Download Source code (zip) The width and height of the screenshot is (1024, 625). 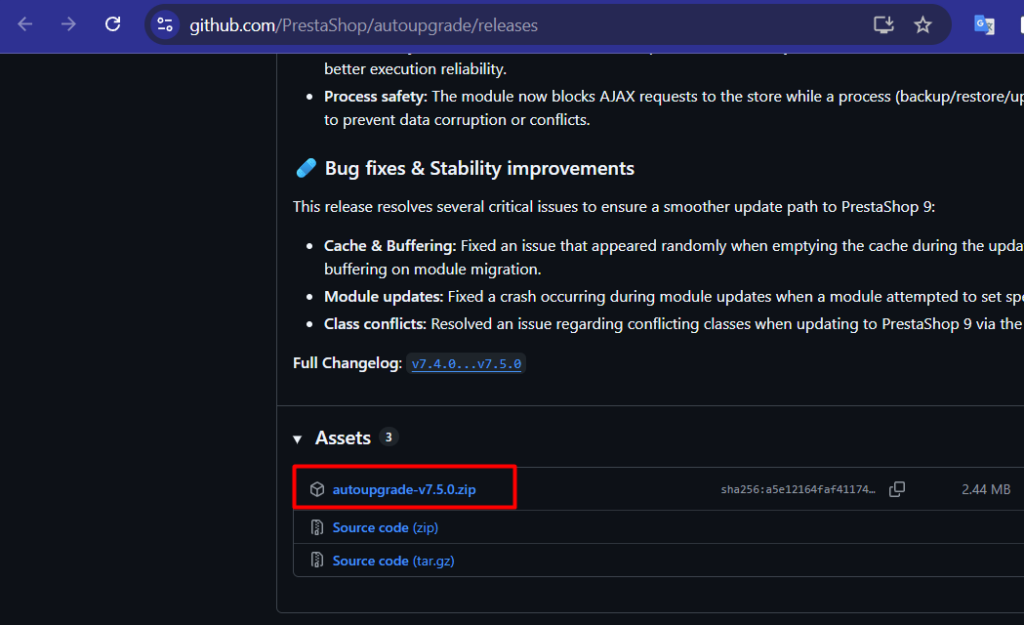[x=385, y=527]
